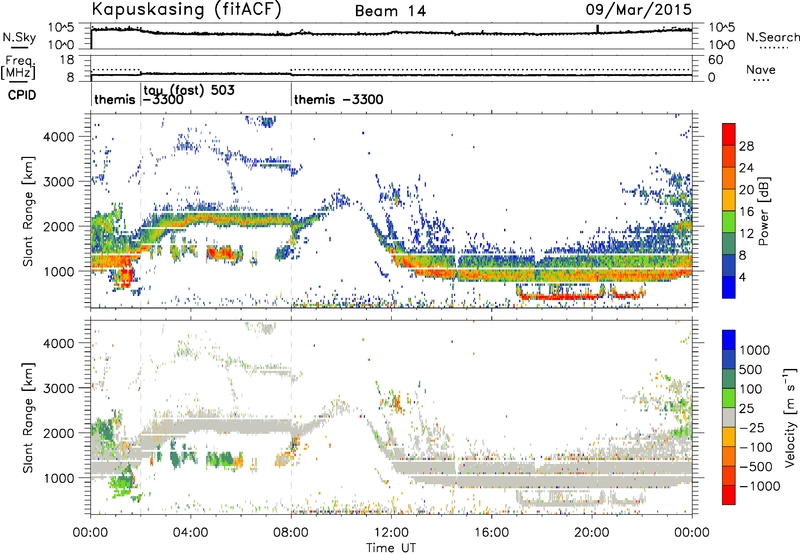Click the '10^5' label on the right noise axis
Viewport: 800px width, 554px height.
[x=721, y=27]
